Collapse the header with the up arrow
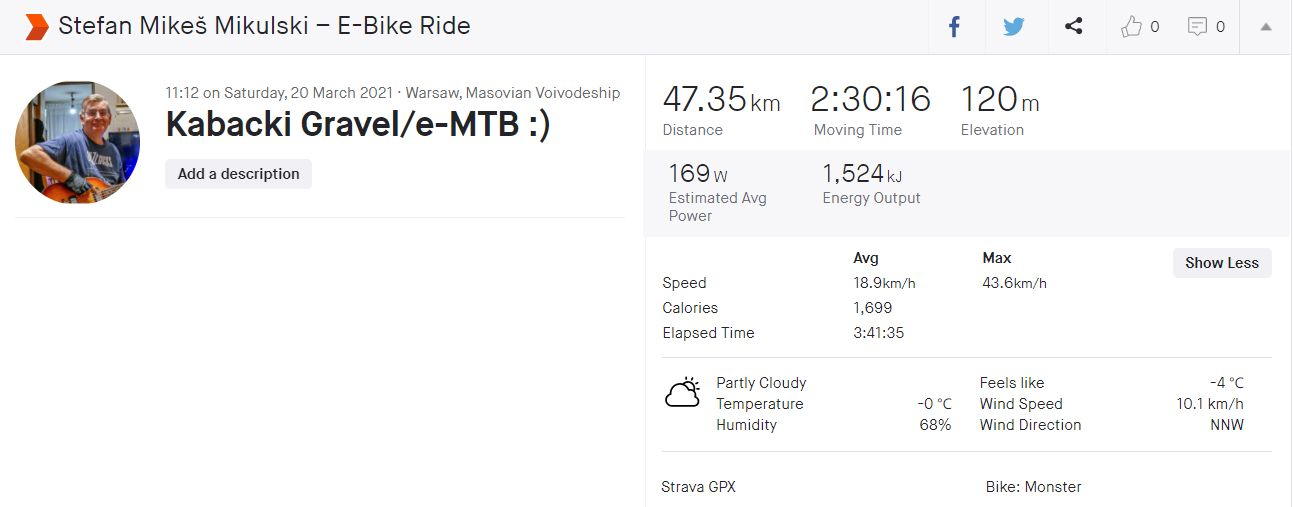Viewport: 1293px width, 507px height. (1266, 27)
